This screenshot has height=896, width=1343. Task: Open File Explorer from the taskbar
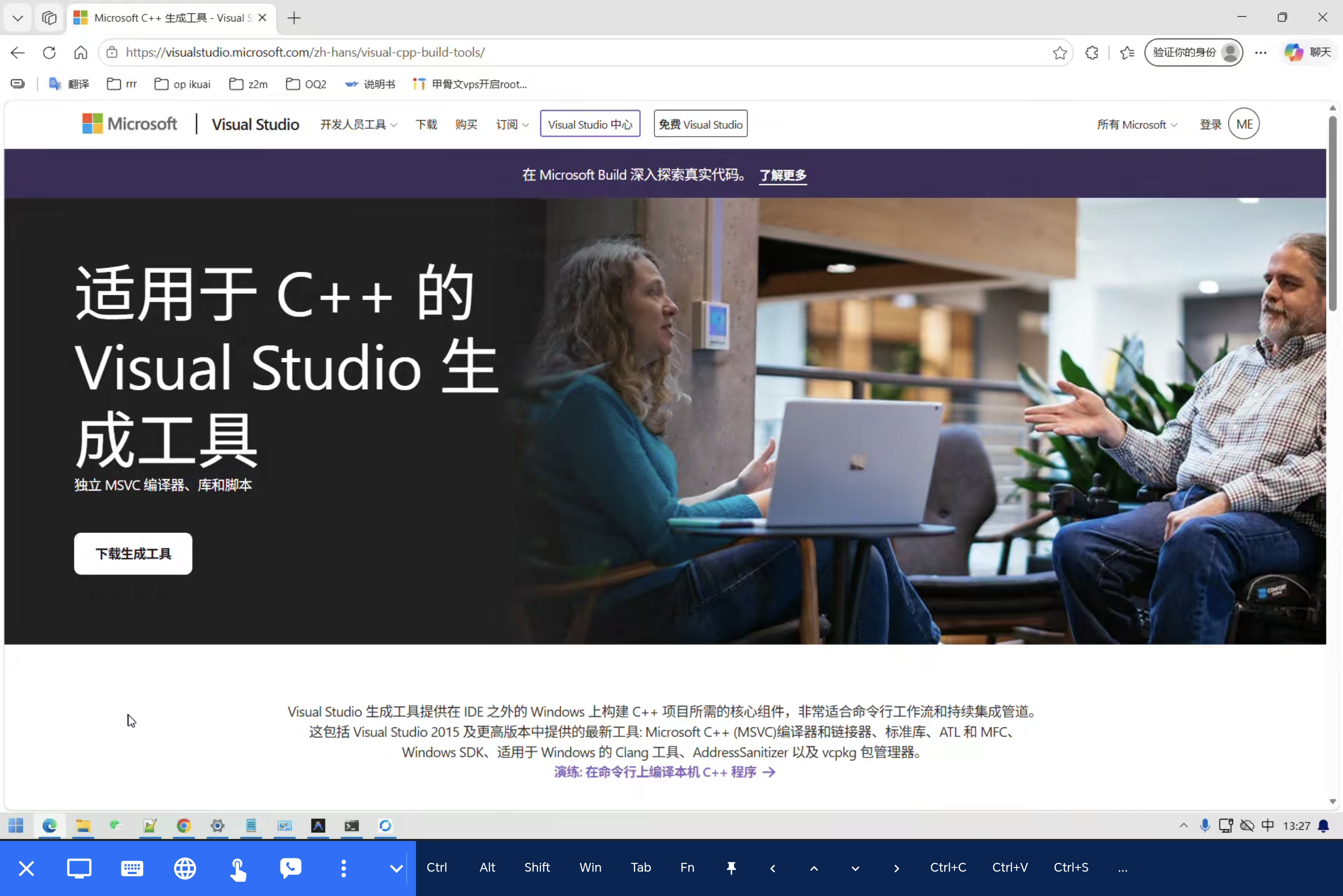pos(83,826)
